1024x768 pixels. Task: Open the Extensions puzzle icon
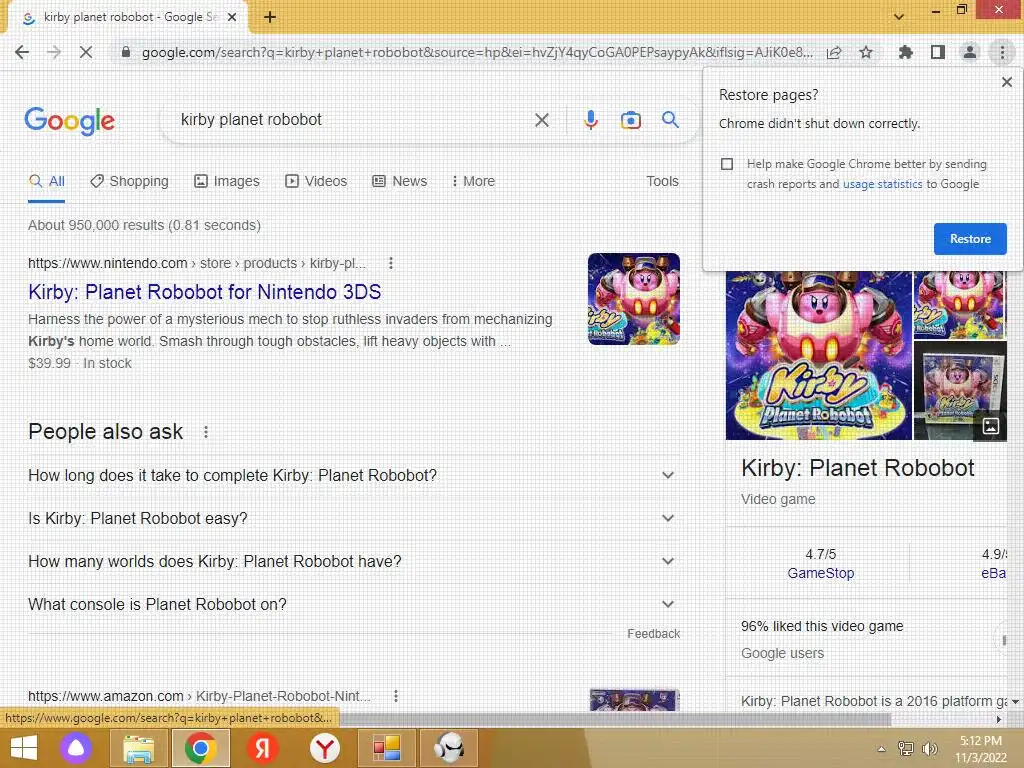905,52
